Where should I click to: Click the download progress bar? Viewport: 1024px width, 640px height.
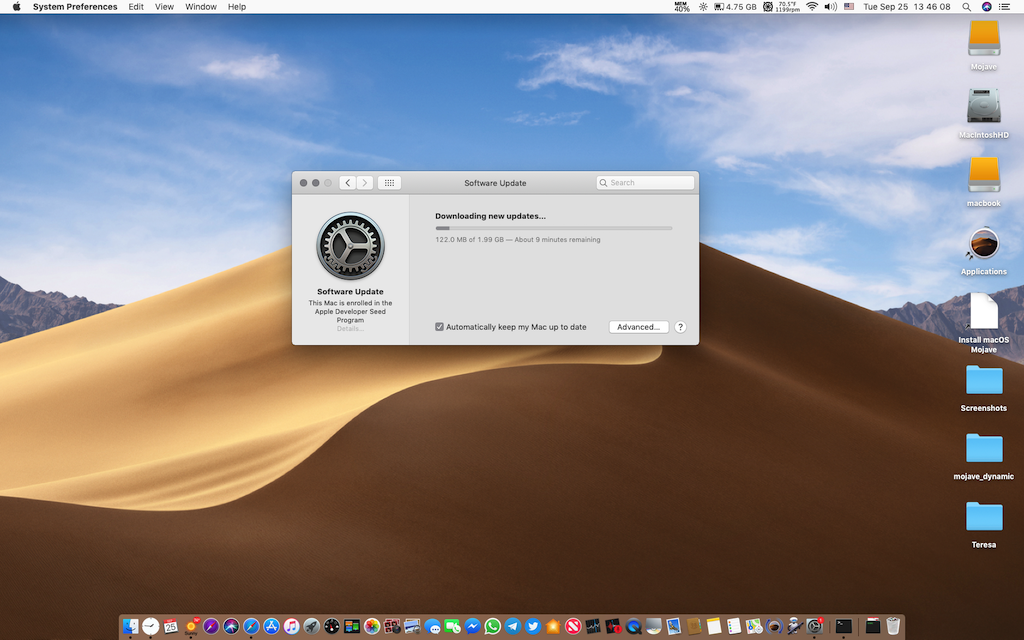pyautogui.click(x=553, y=228)
